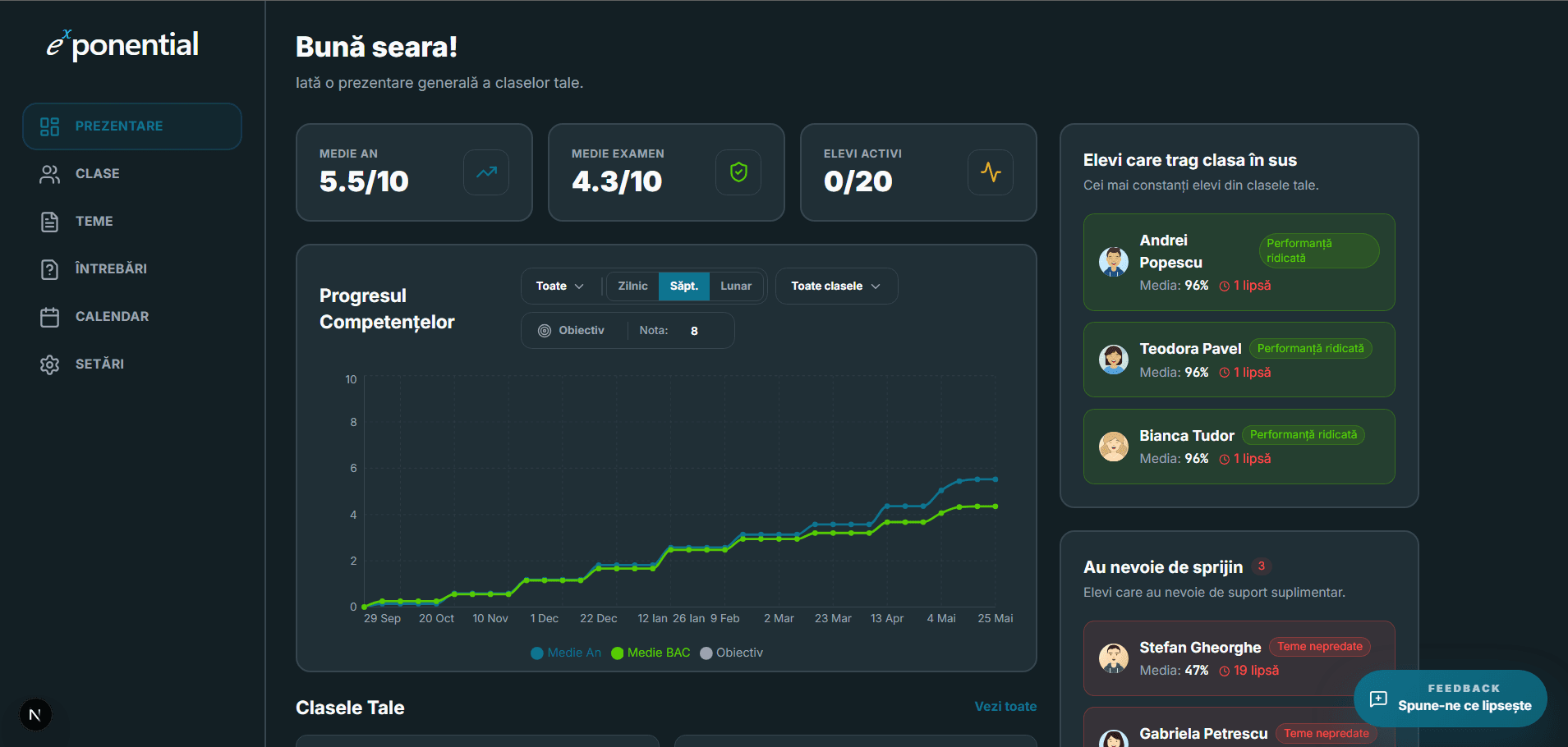Click Andrei Popescu's Performanță ridicată badge
Screen dimensions: 1568x747
click(x=1319, y=250)
